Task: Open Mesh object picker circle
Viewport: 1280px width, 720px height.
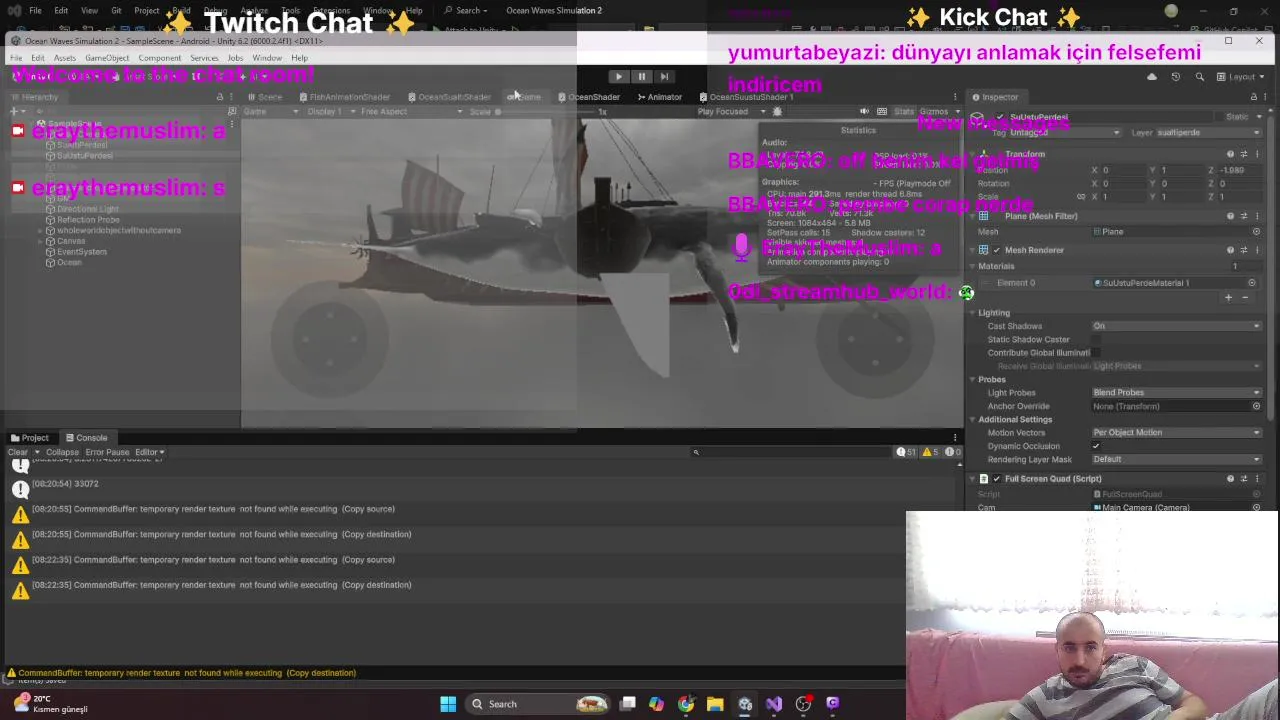Action: click(x=1257, y=232)
